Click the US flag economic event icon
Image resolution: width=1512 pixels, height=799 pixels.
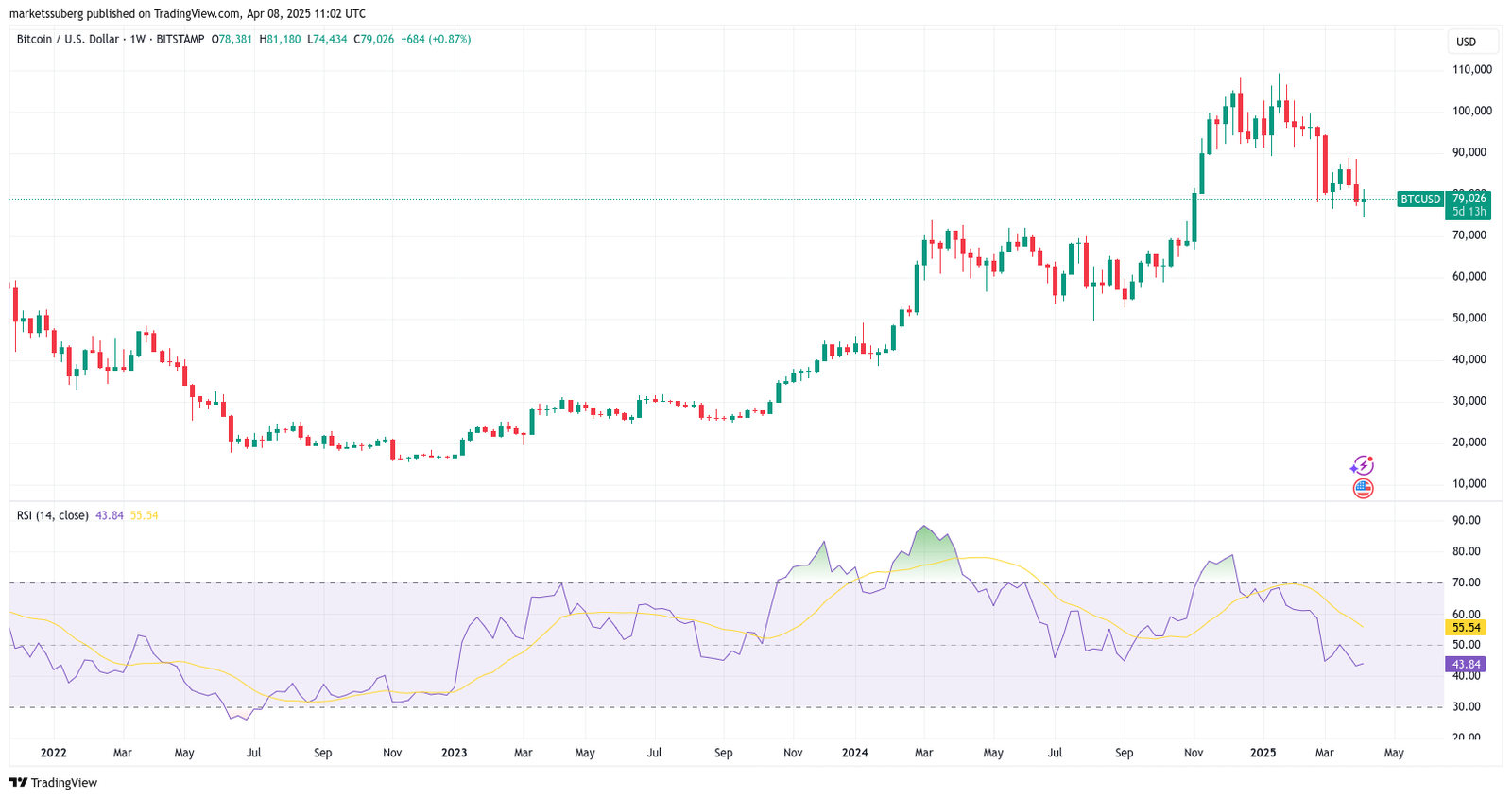(x=1363, y=489)
